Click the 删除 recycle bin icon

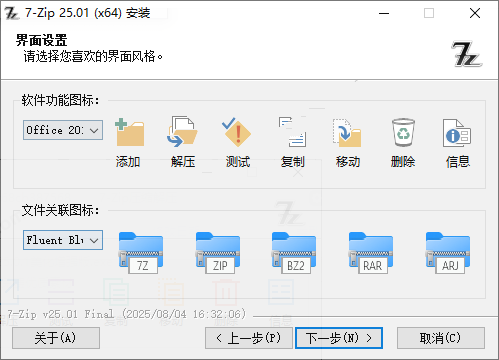403,132
